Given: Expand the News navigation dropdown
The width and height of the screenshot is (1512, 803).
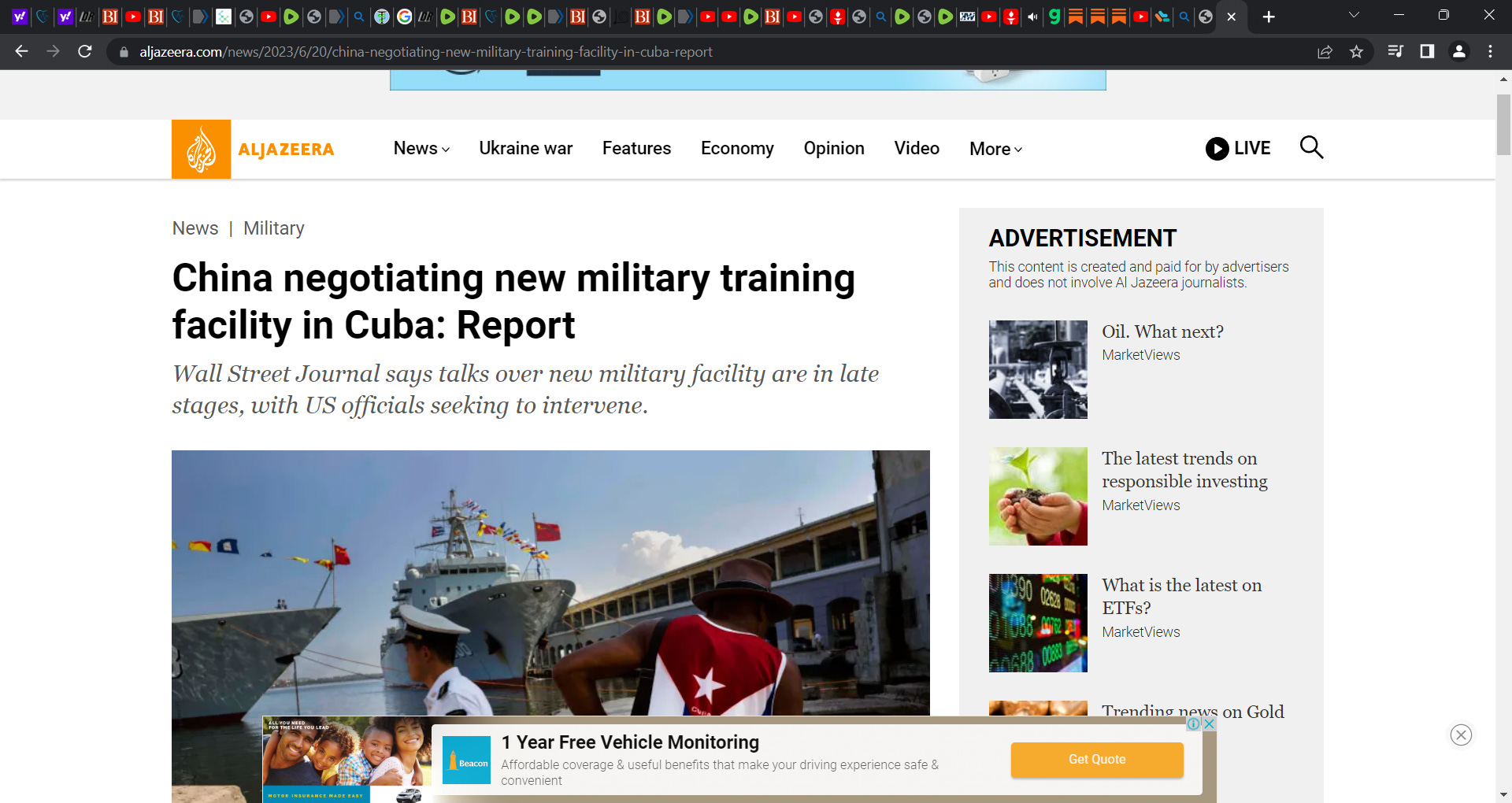Looking at the screenshot, I should (x=421, y=148).
